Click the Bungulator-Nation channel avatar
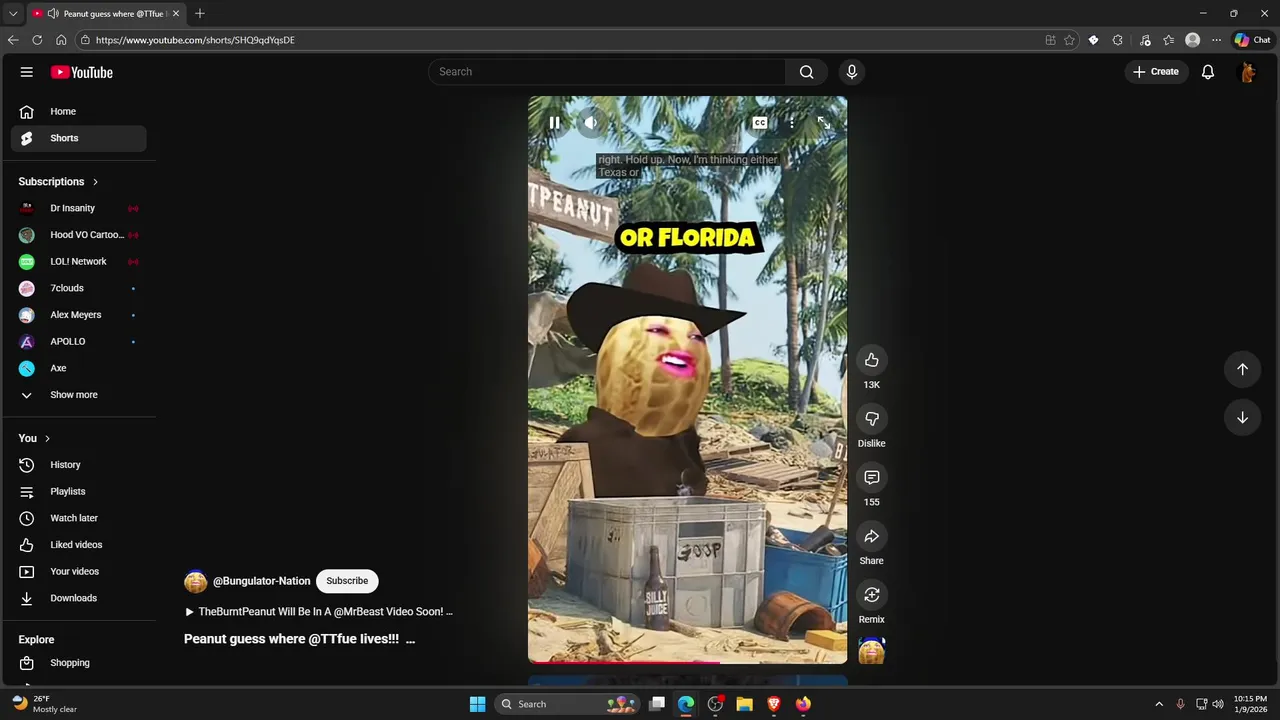The width and height of the screenshot is (1280, 720). tap(196, 581)
